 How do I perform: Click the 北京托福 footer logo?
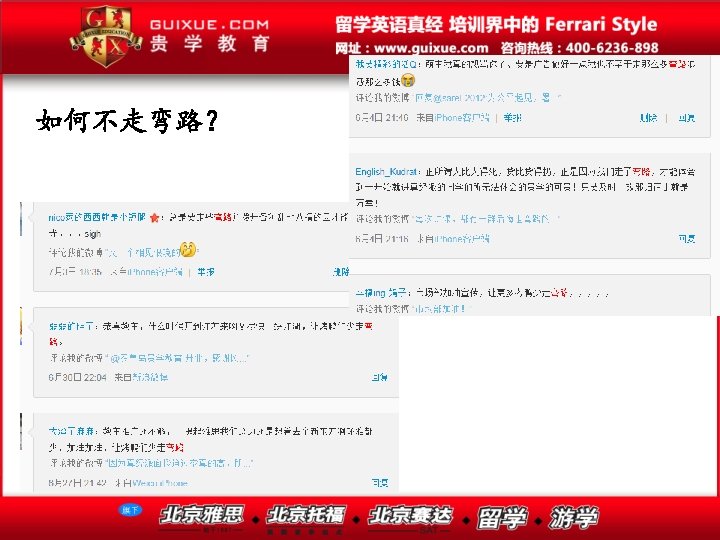point(305,515)
